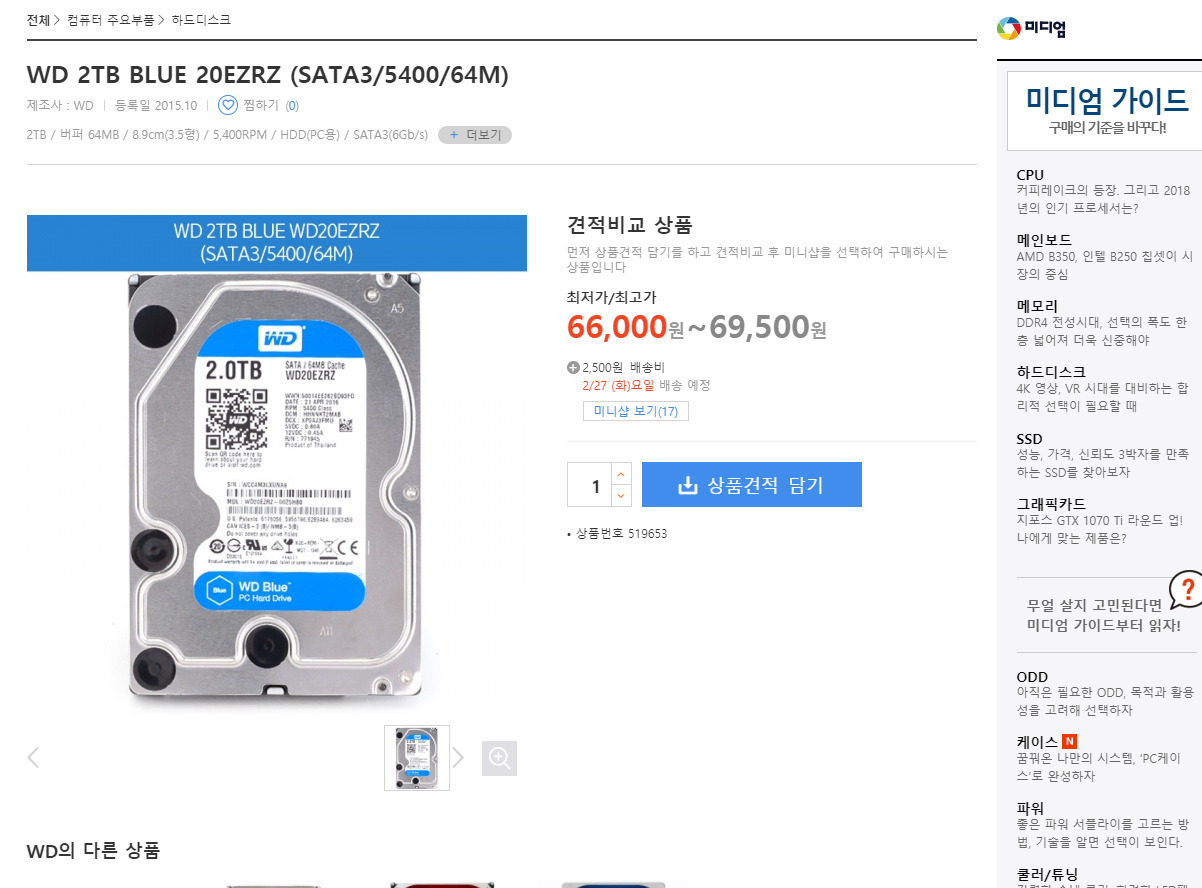Viewport: 1202px width, 888px height.
Task: Click the 미디엄 logo
Action: pyautogui.click(x=1032, y=29)
